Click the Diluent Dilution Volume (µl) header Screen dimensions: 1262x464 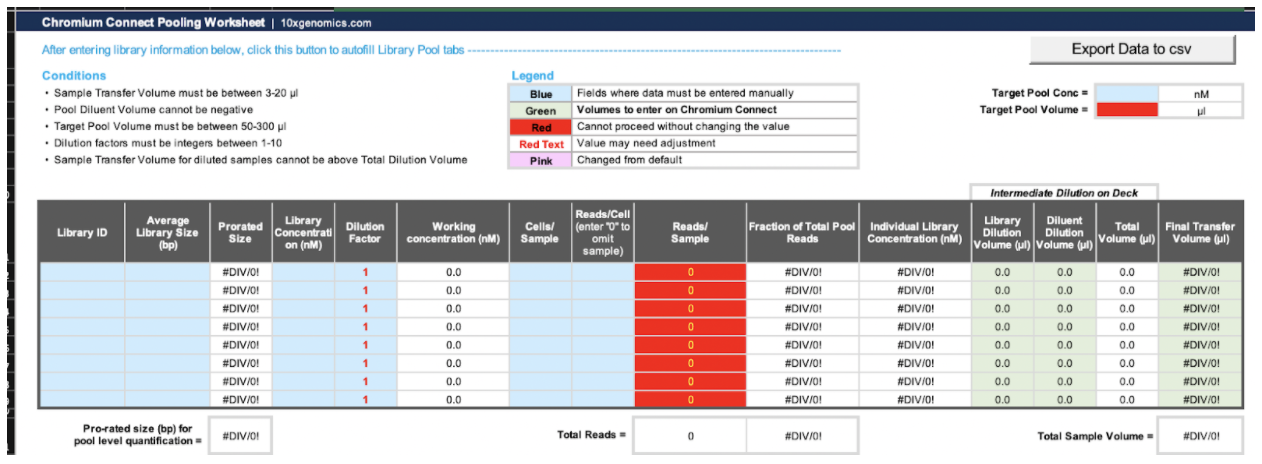pyautogui.click(x=1064, y=232)
